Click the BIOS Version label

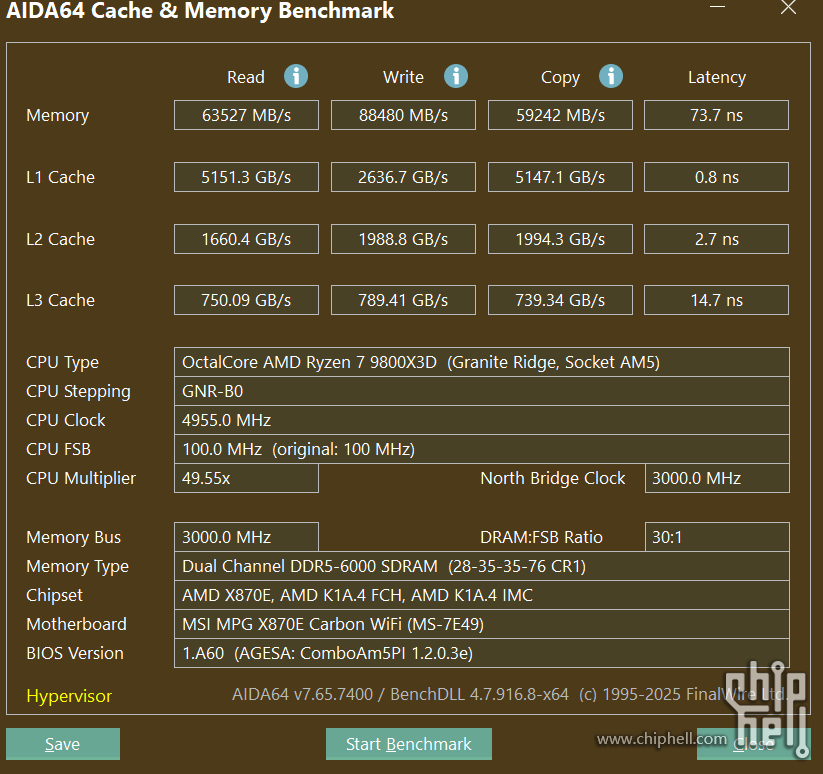tap(75, 653)
